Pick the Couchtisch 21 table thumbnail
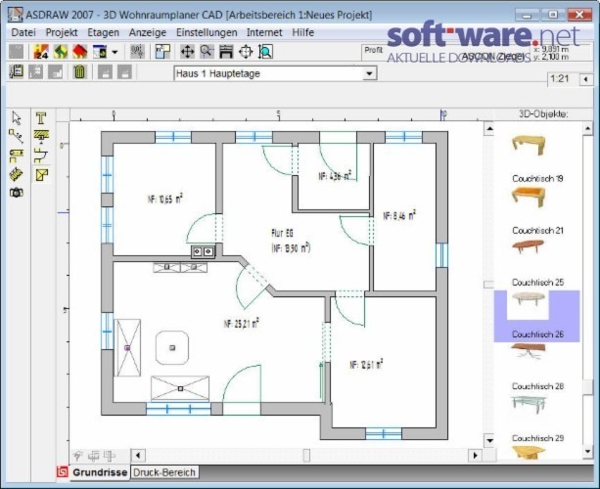 point(536,247)
